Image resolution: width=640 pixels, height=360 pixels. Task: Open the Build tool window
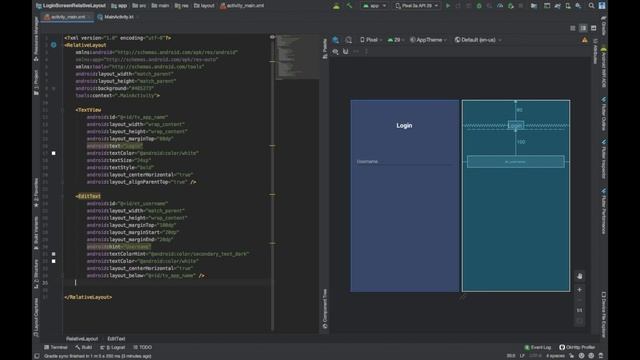point(84,347)
